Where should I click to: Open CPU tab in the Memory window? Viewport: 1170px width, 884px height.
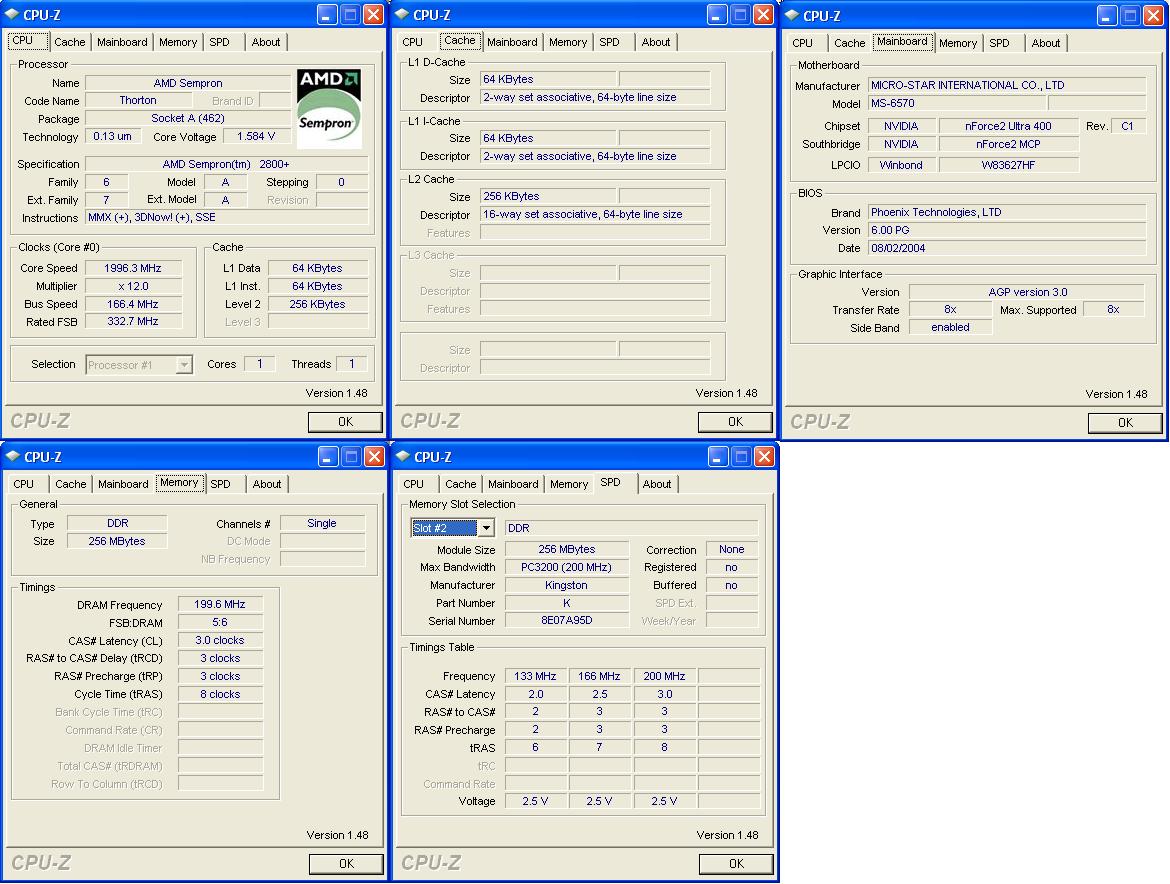coord(24,484)
